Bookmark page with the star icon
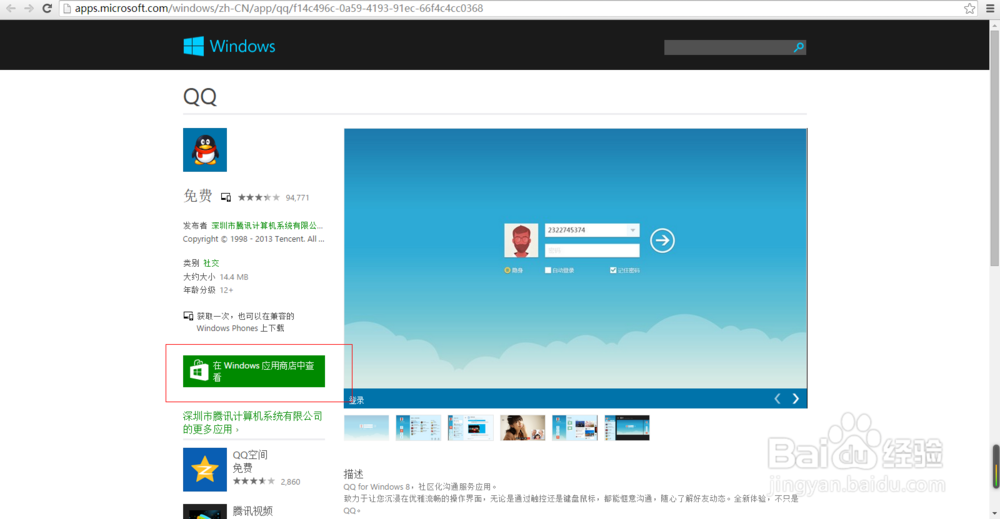The height and width of the screenshot is (519, 1000). pos(969,8)
